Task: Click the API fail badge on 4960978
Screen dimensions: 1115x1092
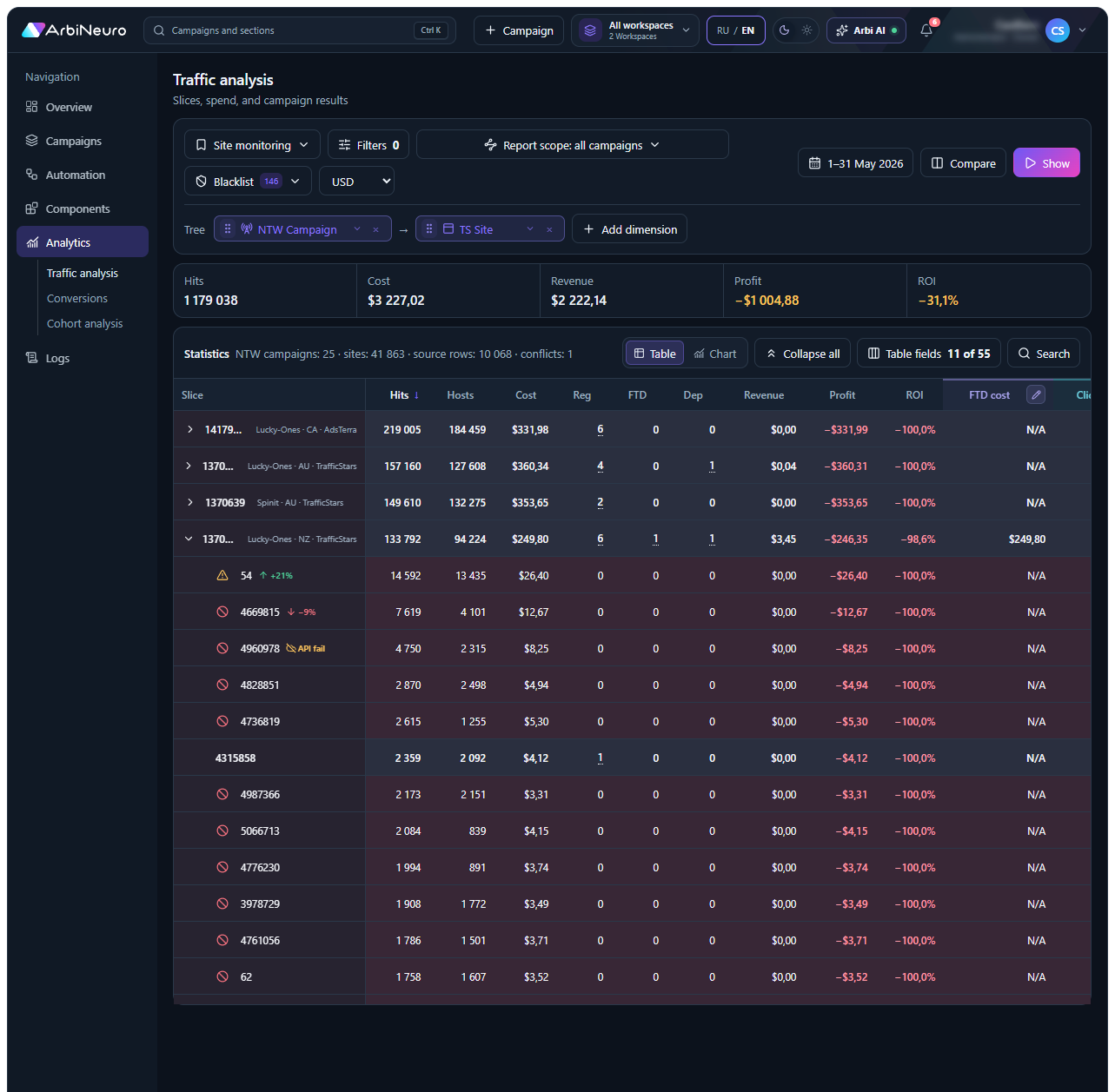Action: [306, 648]
